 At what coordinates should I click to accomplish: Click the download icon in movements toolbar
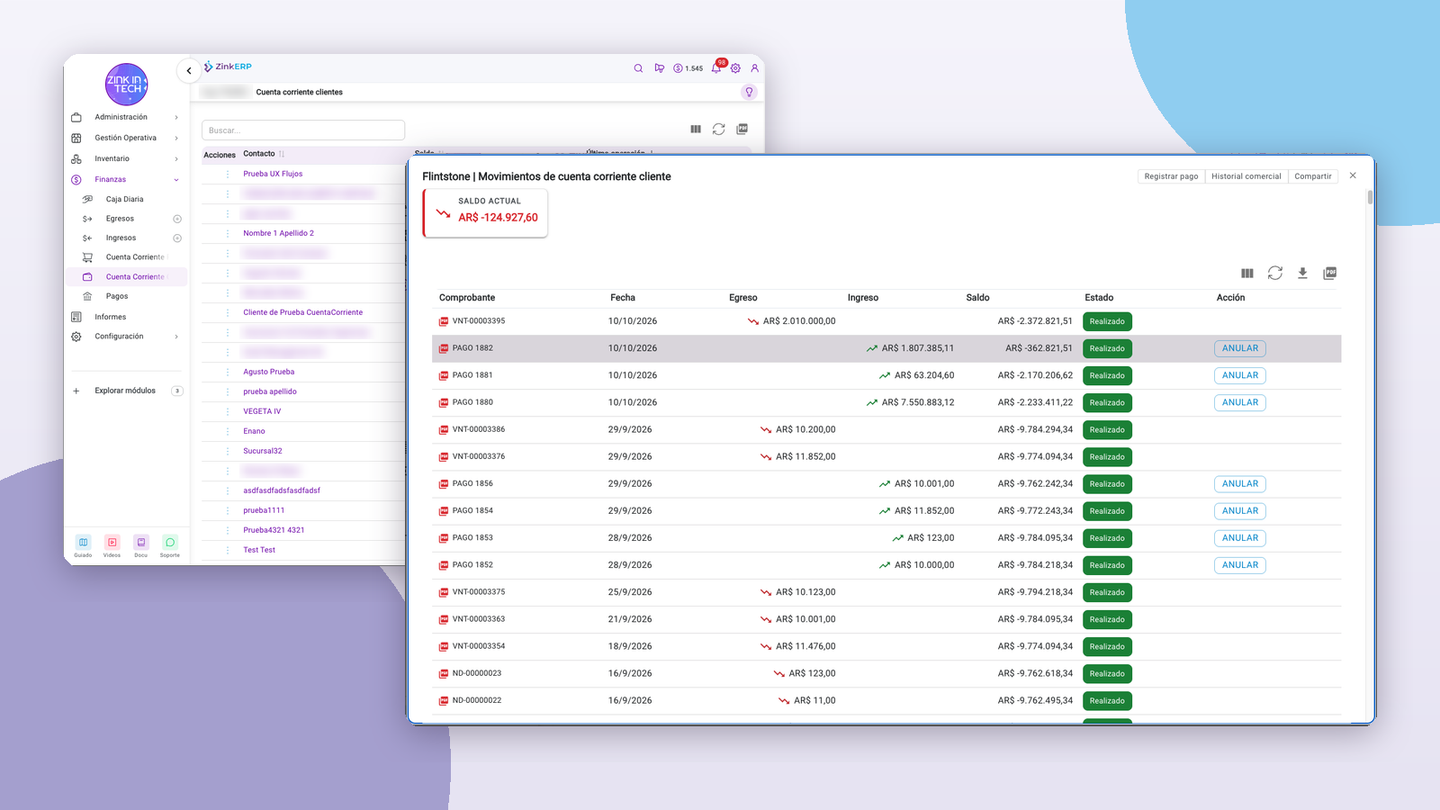click(1302, 273)
